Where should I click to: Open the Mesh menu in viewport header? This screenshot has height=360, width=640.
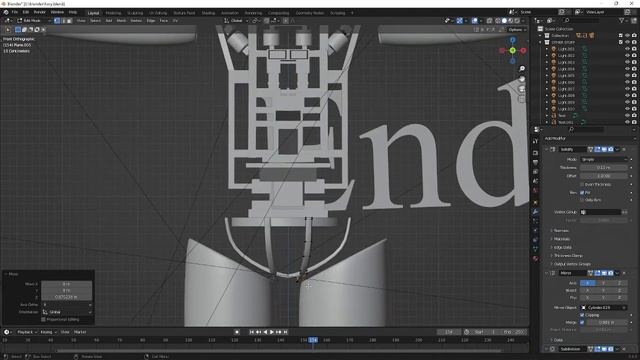click(x=122, y=20)
